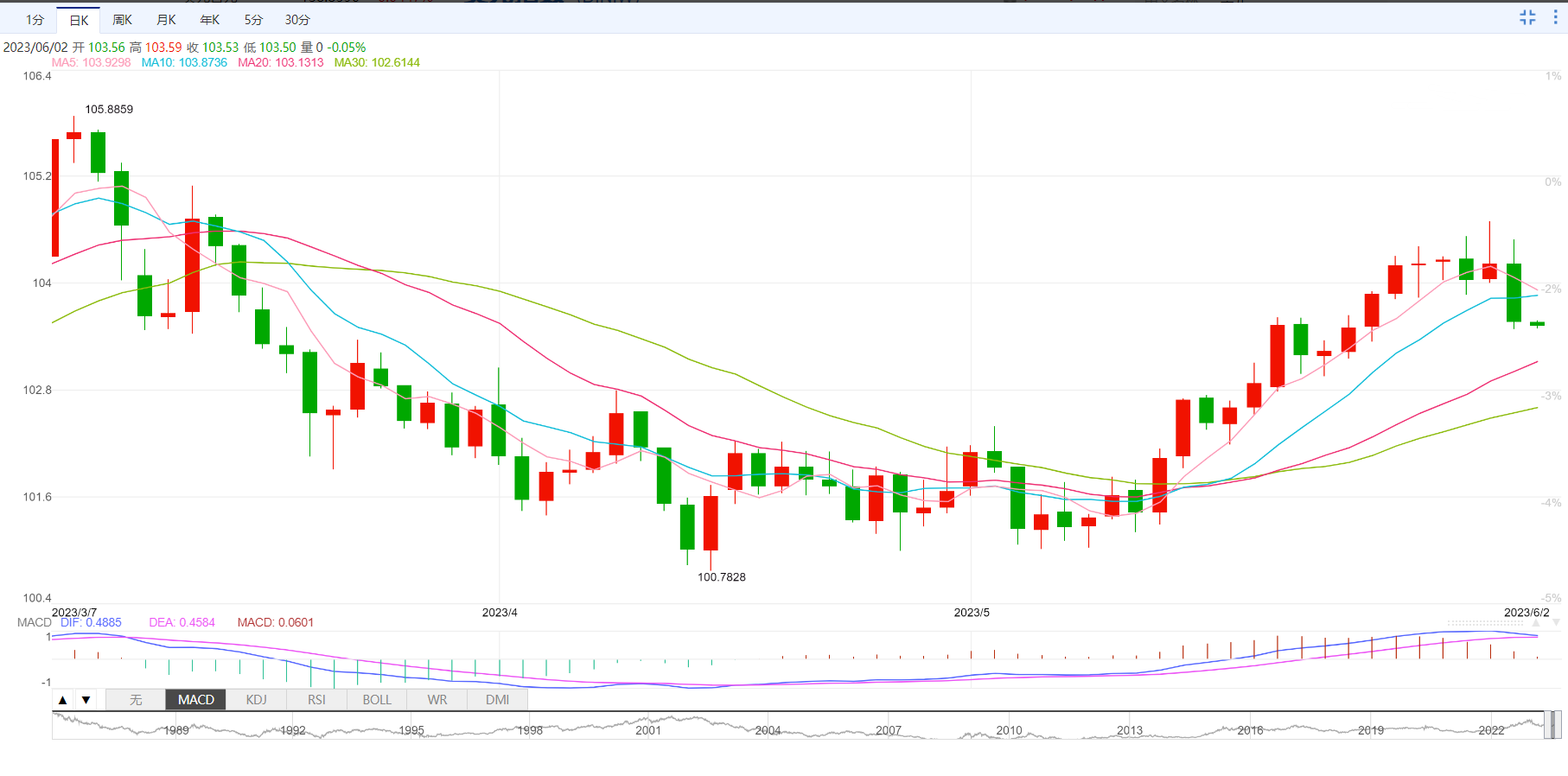This screenshot has width=1568, height=776.
Task: Show the BOLL indicator
Action: tap(377, 700)
